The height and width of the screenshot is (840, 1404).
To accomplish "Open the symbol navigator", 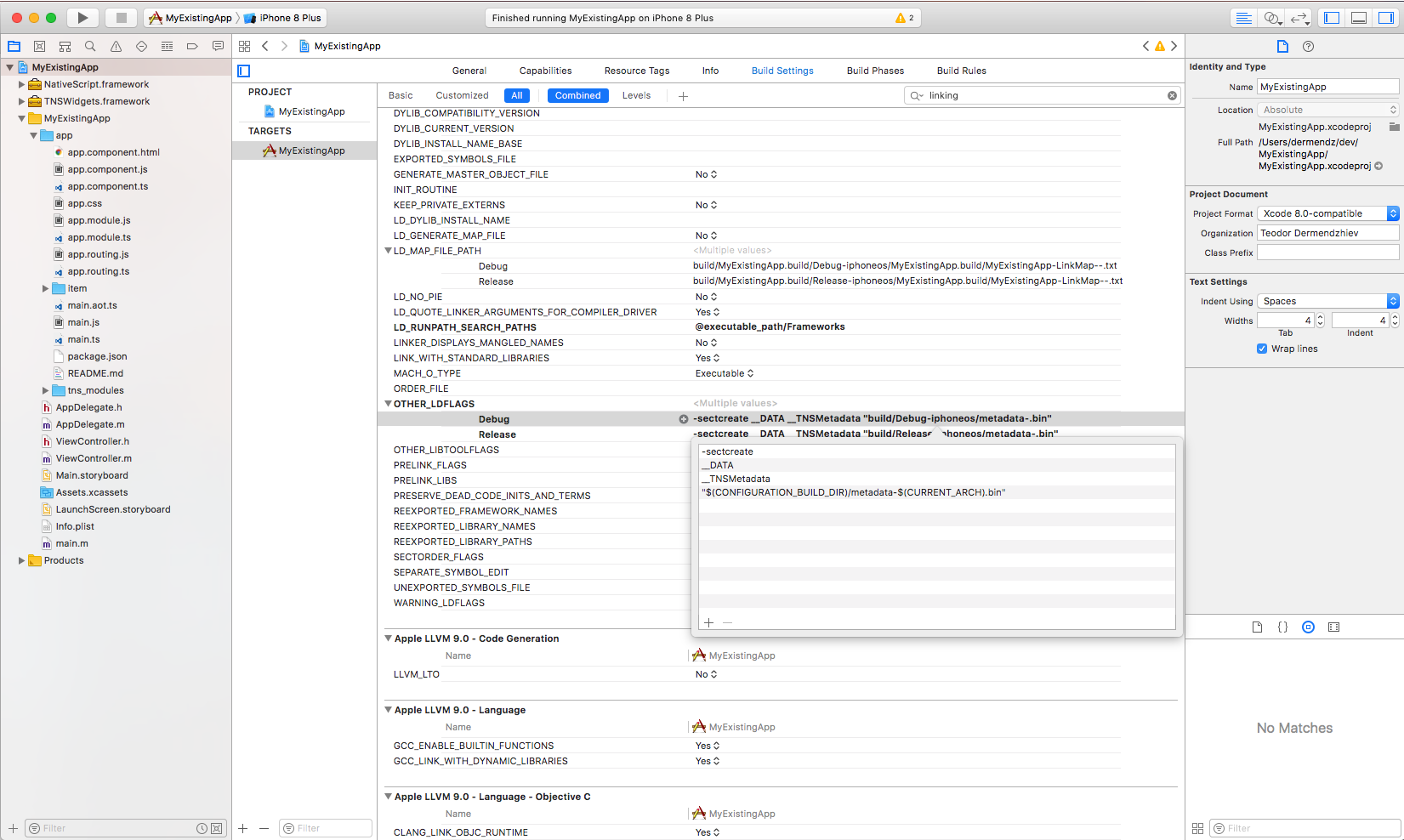I will coord(65,46).
